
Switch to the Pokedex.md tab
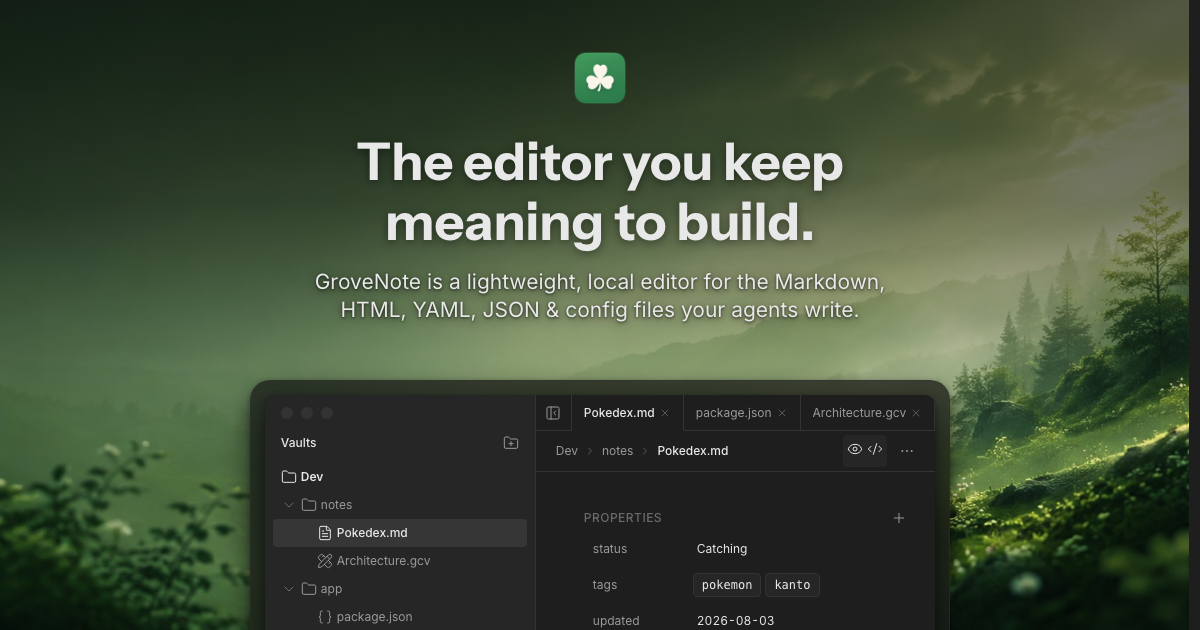pyautogui.click(x=627, y=413)
